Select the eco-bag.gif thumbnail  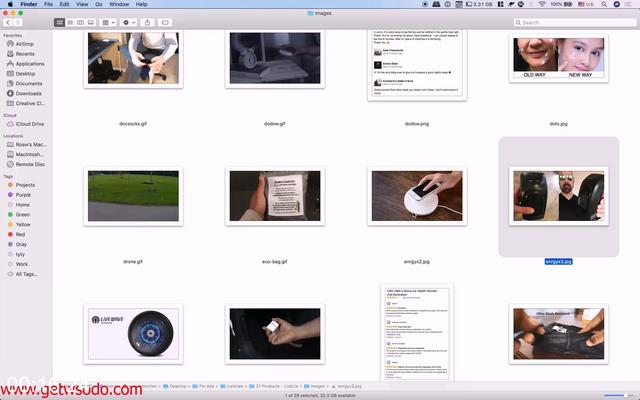tap(275, 196)
